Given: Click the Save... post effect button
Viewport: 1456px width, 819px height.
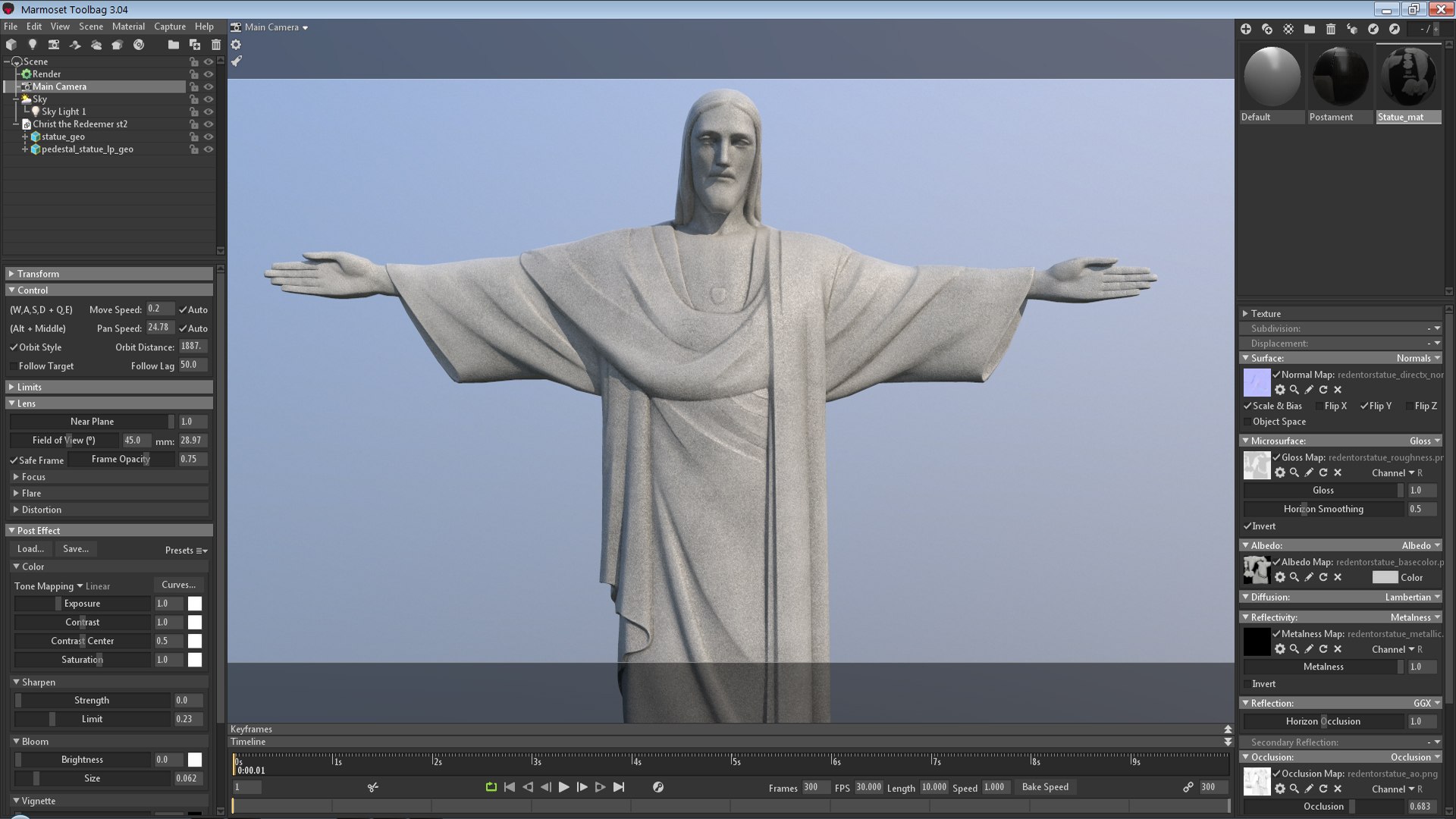Looking at the screenshot, I should click(76, 549).
